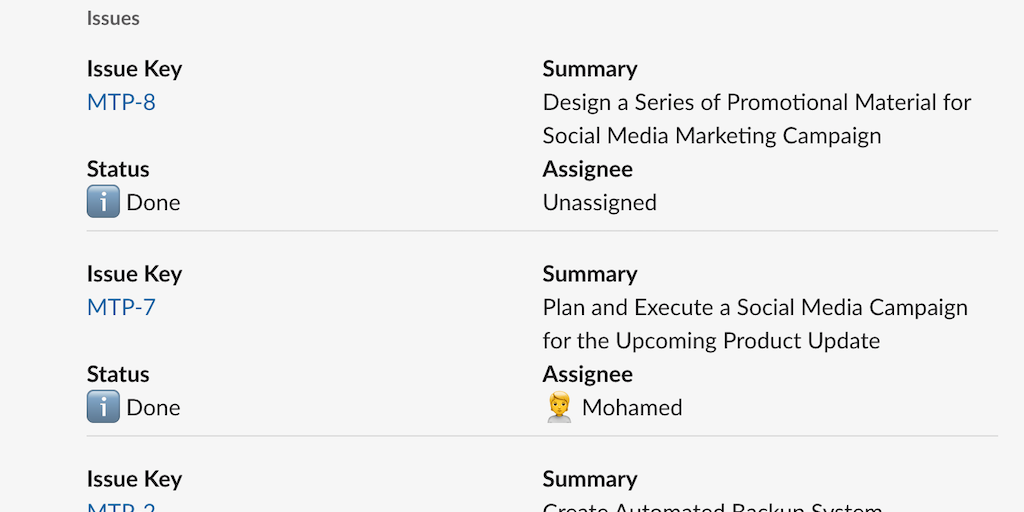Open the MTP-8 issue link
This screenshot has width=1024, height=512.
[x=121, y=102]
